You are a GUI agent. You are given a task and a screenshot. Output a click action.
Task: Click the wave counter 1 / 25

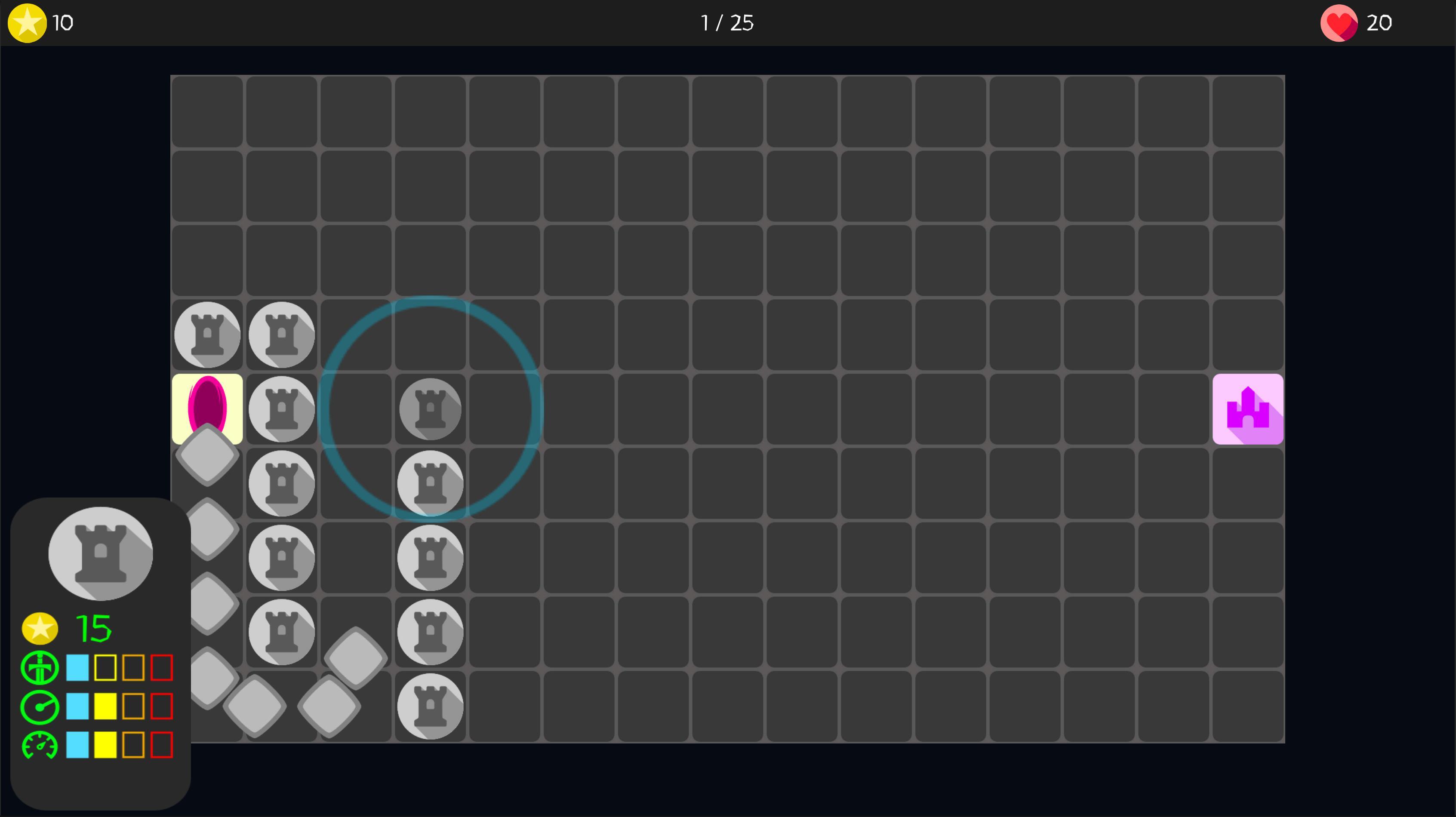click(x=727, y=23)
